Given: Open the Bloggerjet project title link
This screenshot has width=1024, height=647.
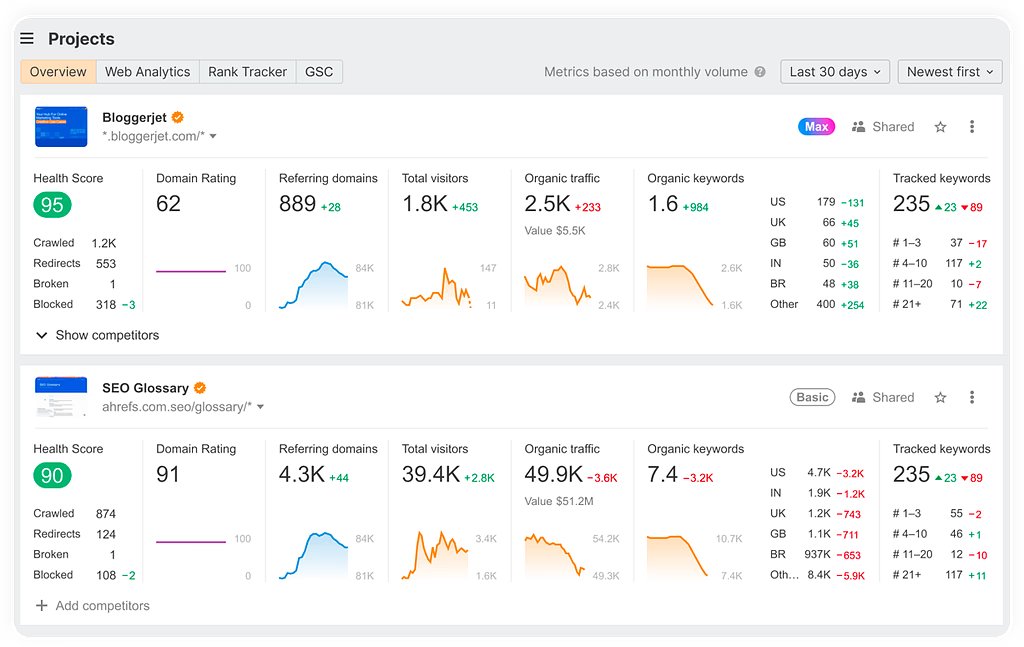Looking at the screenshot, I should coord(135,118).
